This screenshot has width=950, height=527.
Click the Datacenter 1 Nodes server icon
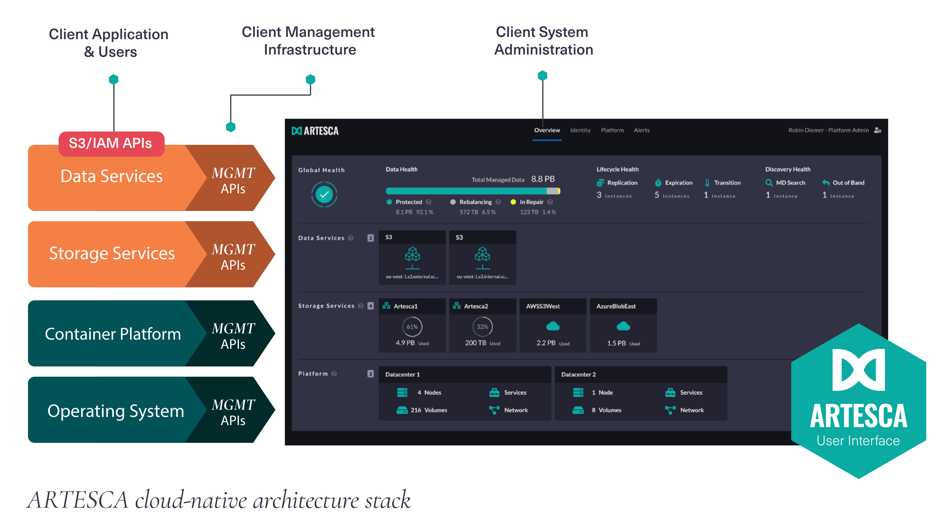click(x=402, y=393)
